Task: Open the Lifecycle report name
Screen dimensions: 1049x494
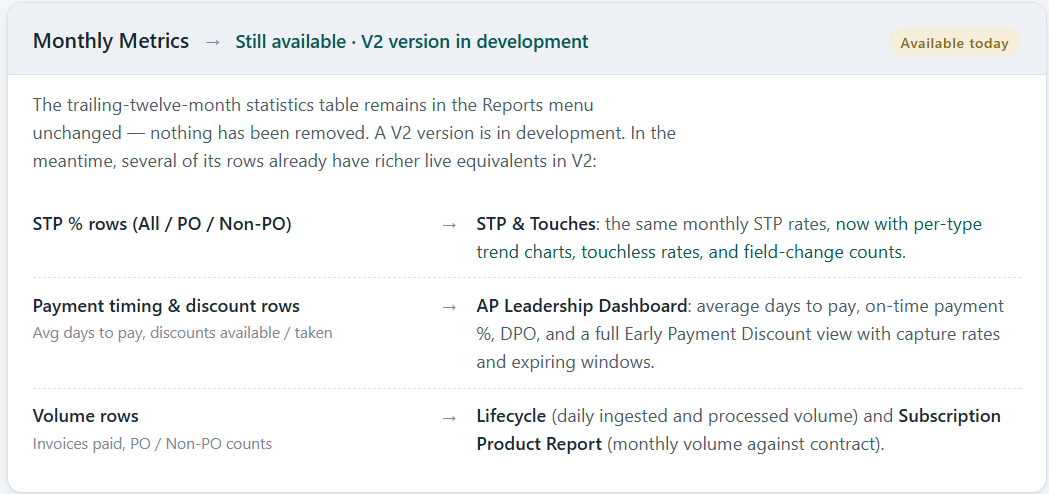Action: [x=511, y=416]
